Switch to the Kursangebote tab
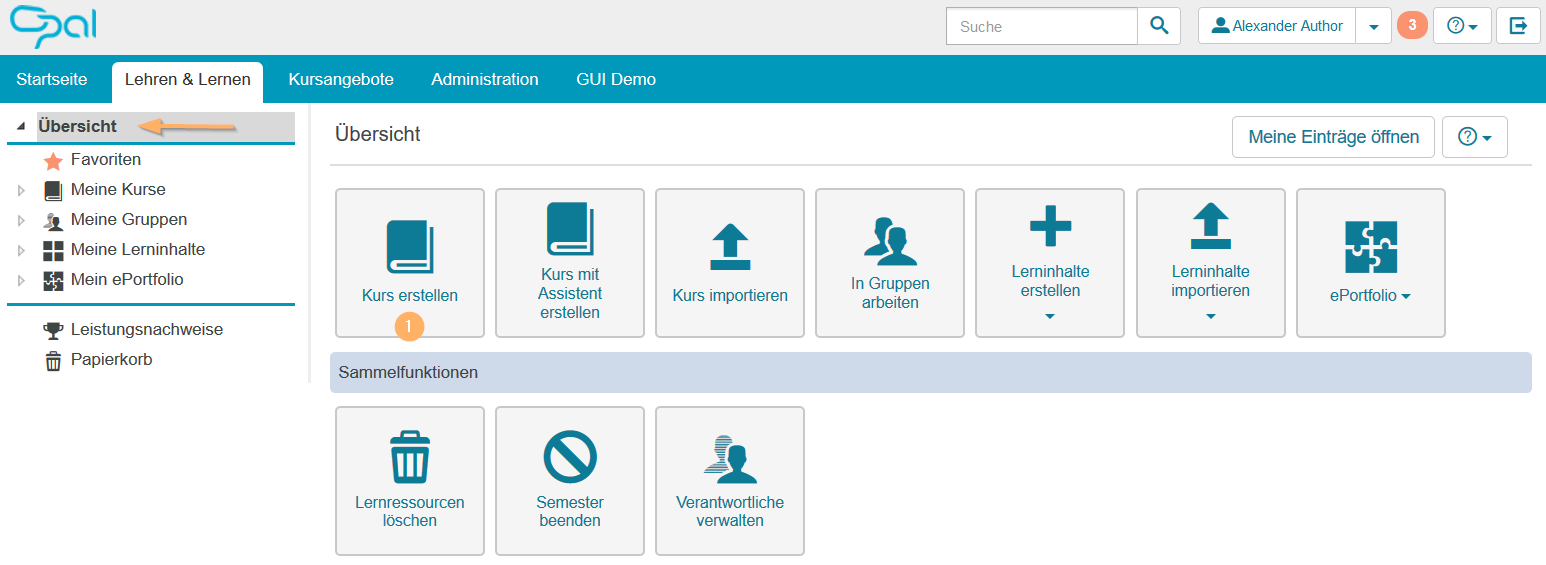The width and height of the screenshot is (1546, 565). (341, 79)
